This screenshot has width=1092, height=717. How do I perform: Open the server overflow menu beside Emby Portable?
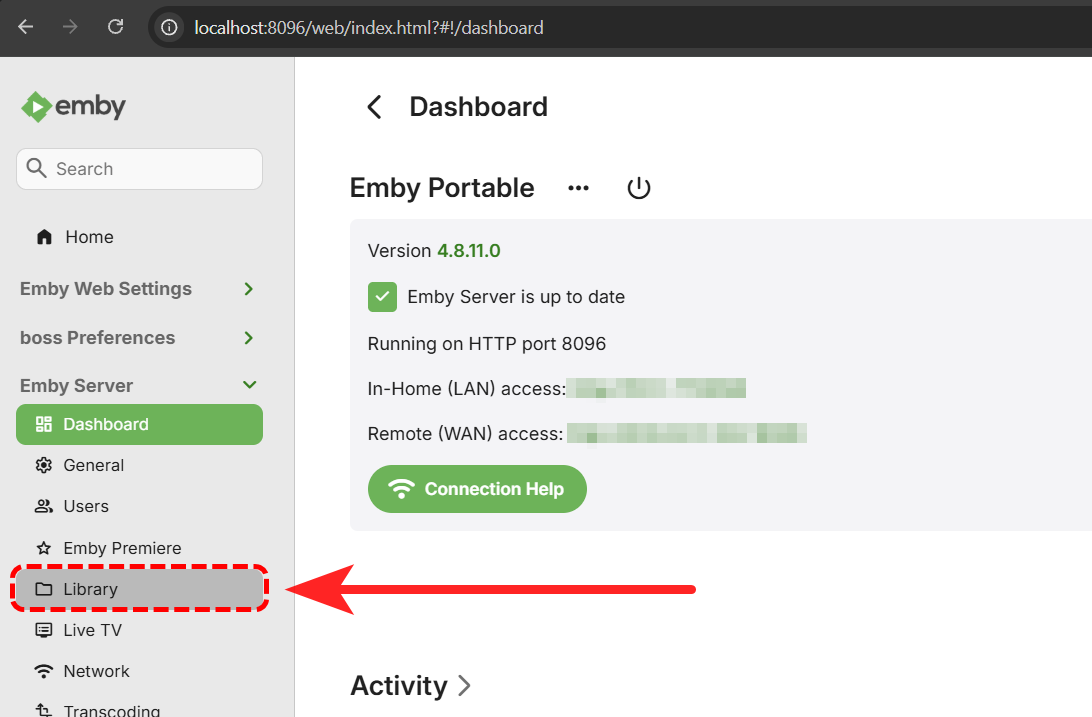click(578, 188)
